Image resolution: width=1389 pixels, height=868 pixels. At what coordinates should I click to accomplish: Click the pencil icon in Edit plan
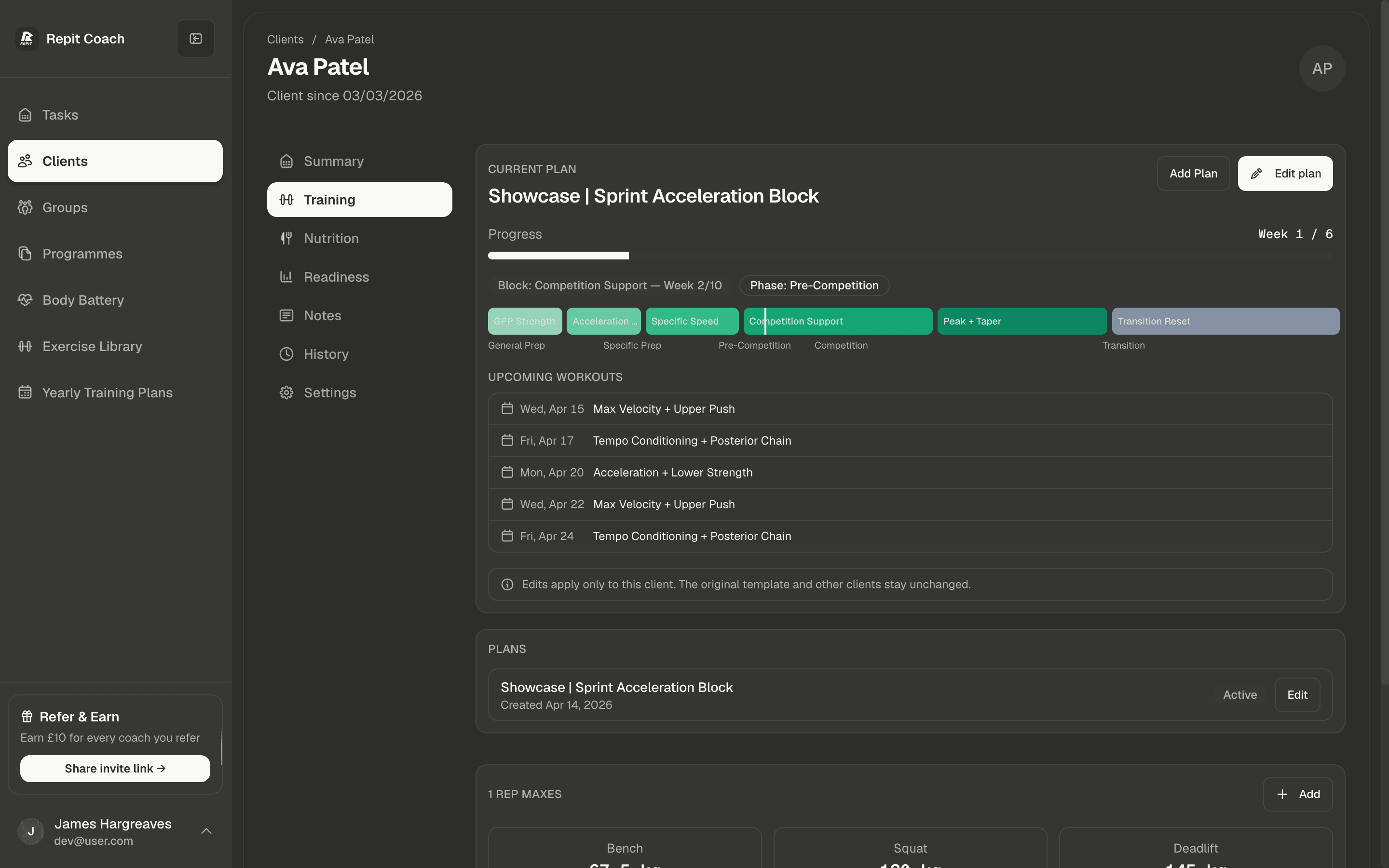[1256, 174]
